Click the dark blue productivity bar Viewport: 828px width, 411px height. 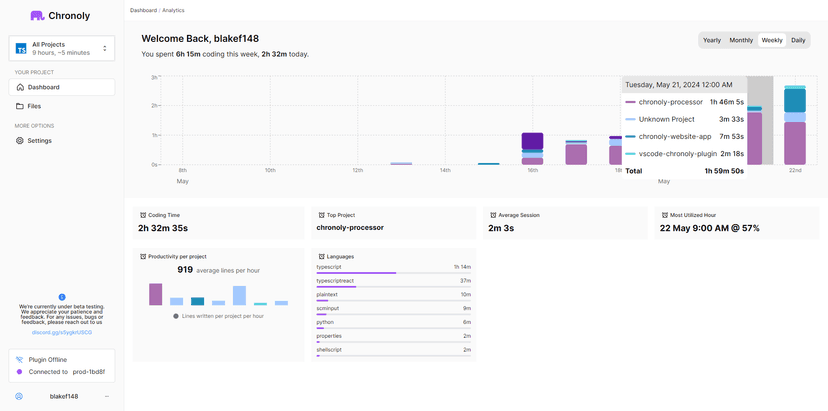click(197, 301)
